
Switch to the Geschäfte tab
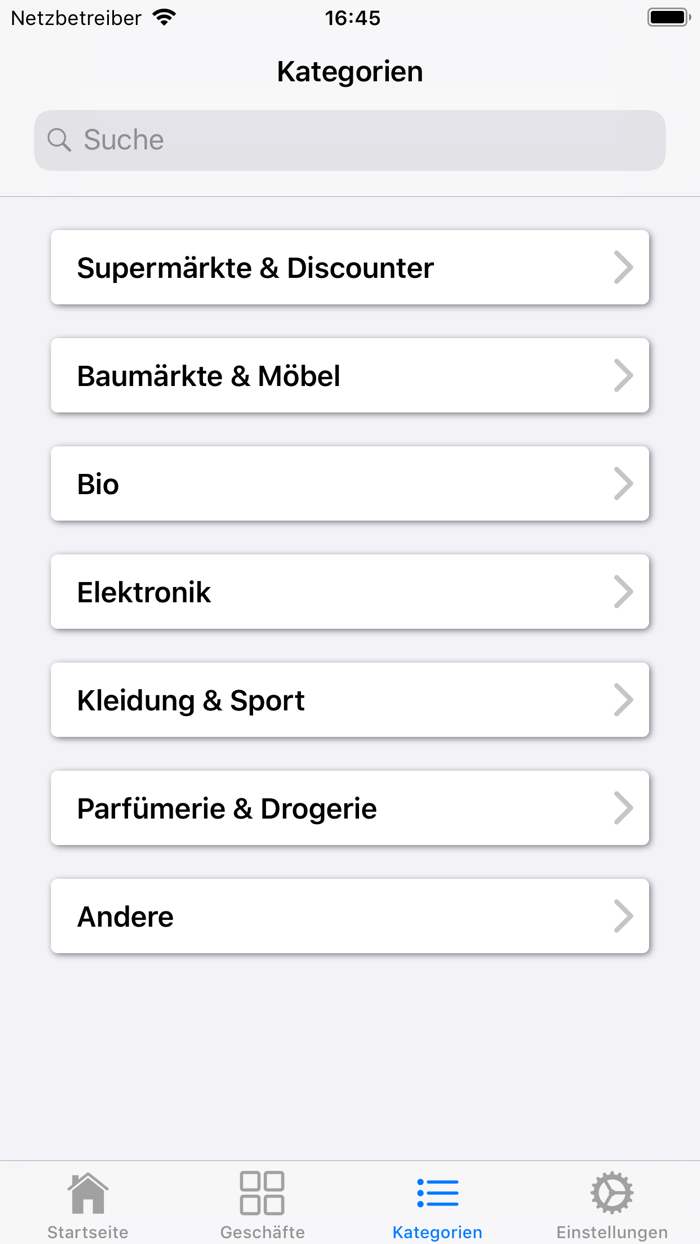(262, 1203)
